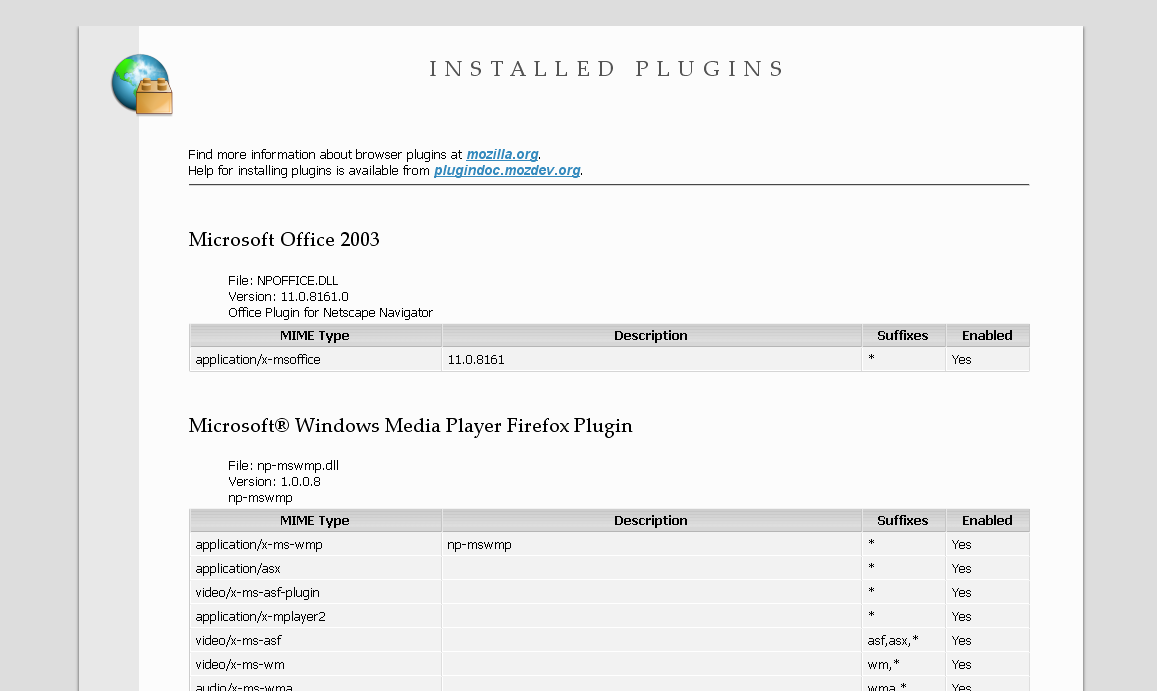Click the Yes cell in the application/x-msoffice row

(x=987, y=360)
